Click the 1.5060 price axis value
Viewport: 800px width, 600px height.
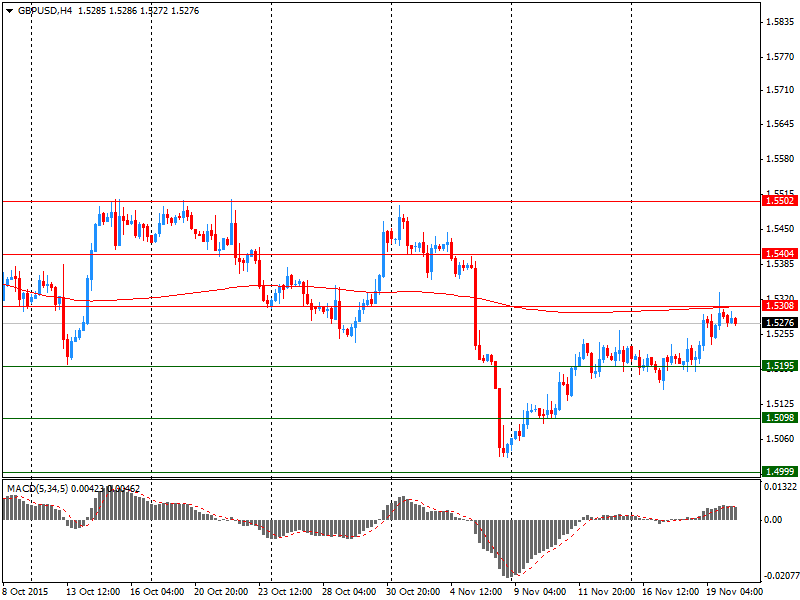pos(780,438)
